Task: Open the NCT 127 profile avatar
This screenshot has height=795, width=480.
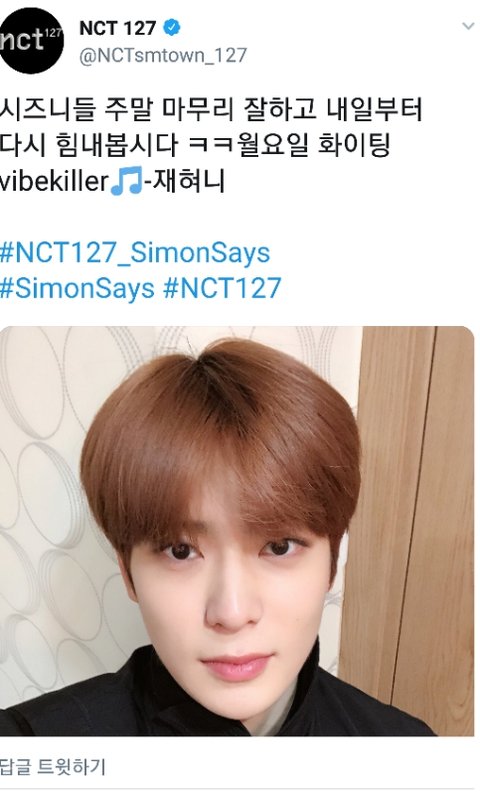Action: coord(31,41)
